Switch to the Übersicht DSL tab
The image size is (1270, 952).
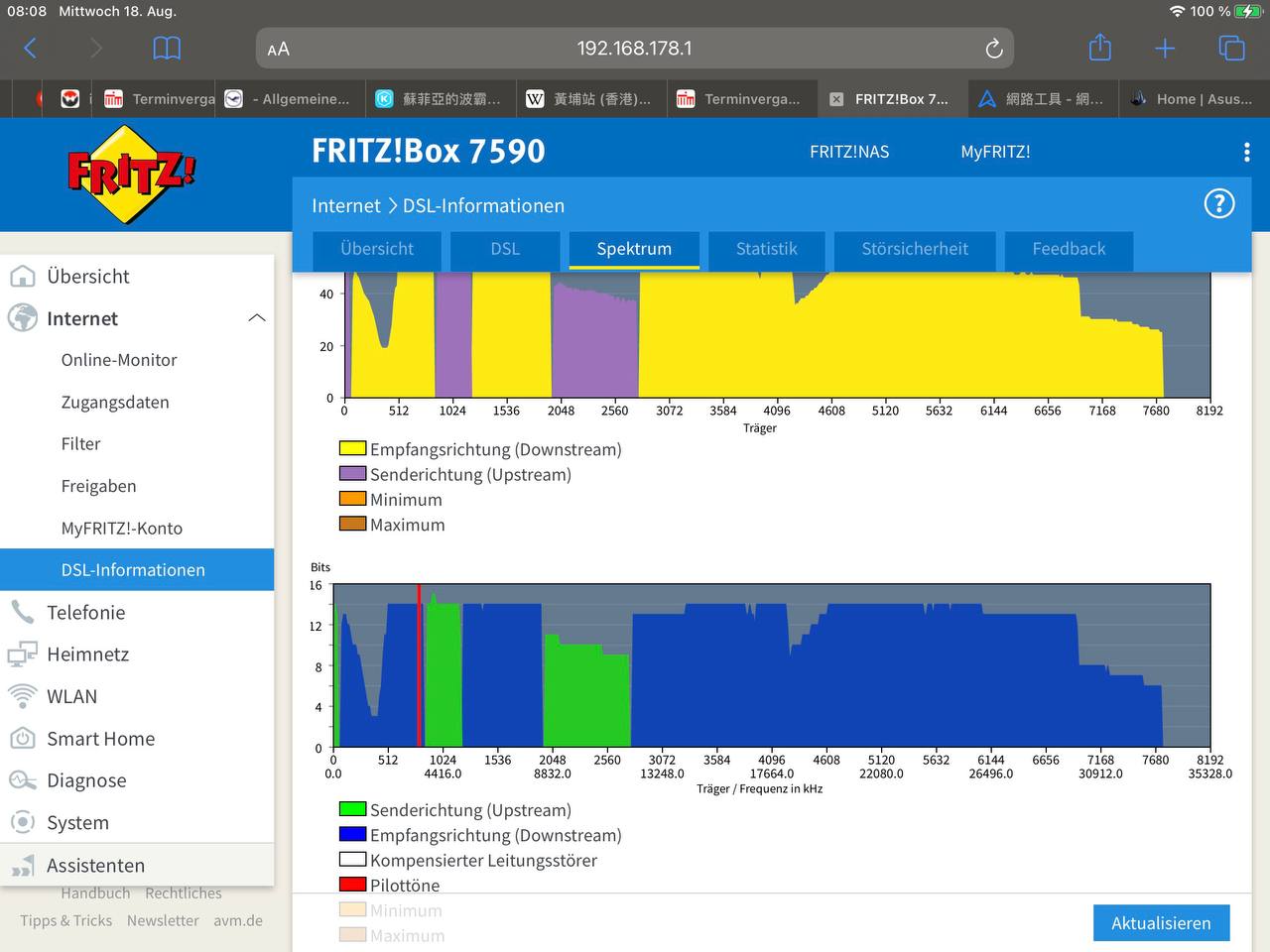tap(377, 249)
